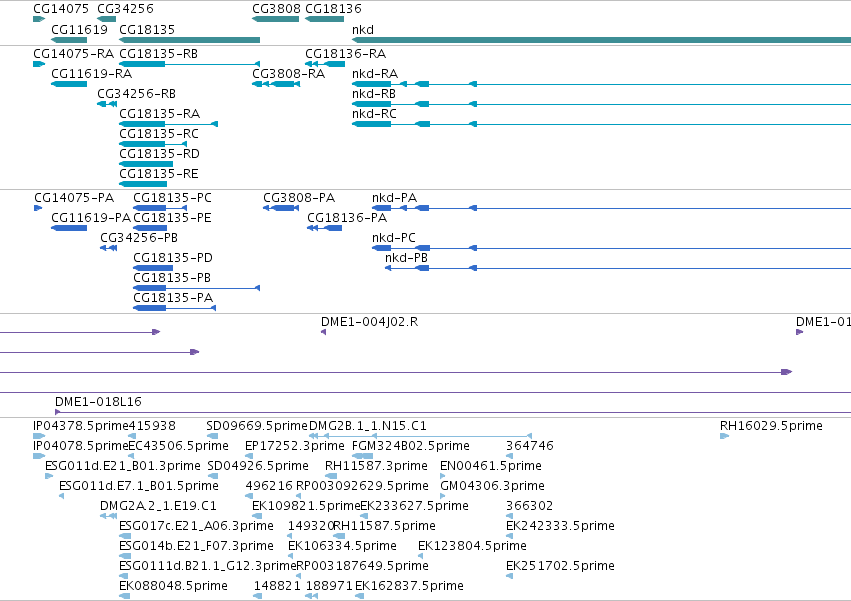Select BAC end DME1-004J02.R
The height and width of the screenshot is (601, 851).
click(x=323, y=332)
